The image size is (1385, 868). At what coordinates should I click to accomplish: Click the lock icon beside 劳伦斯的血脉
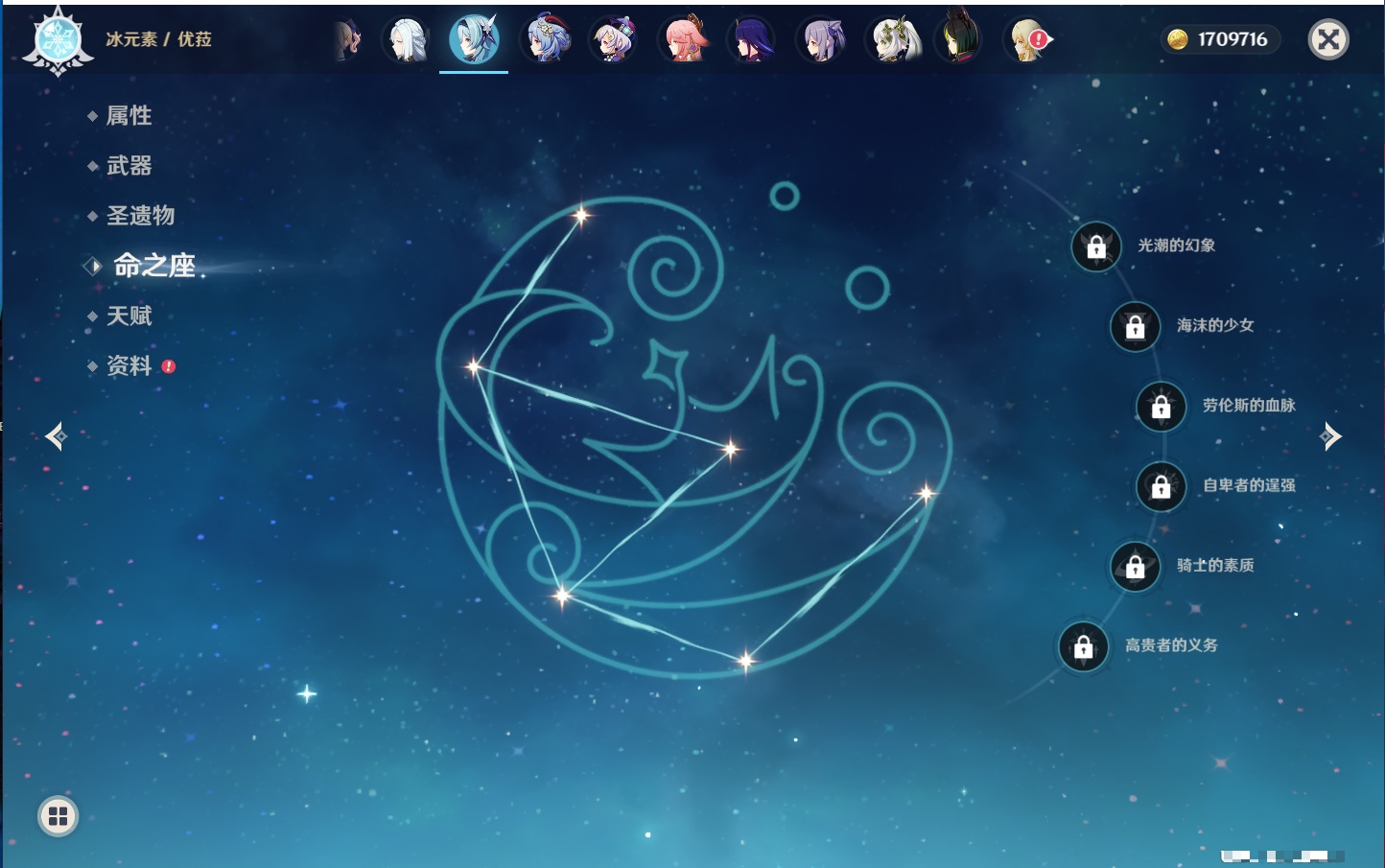pyautogui.click(x=1161, y=407)
